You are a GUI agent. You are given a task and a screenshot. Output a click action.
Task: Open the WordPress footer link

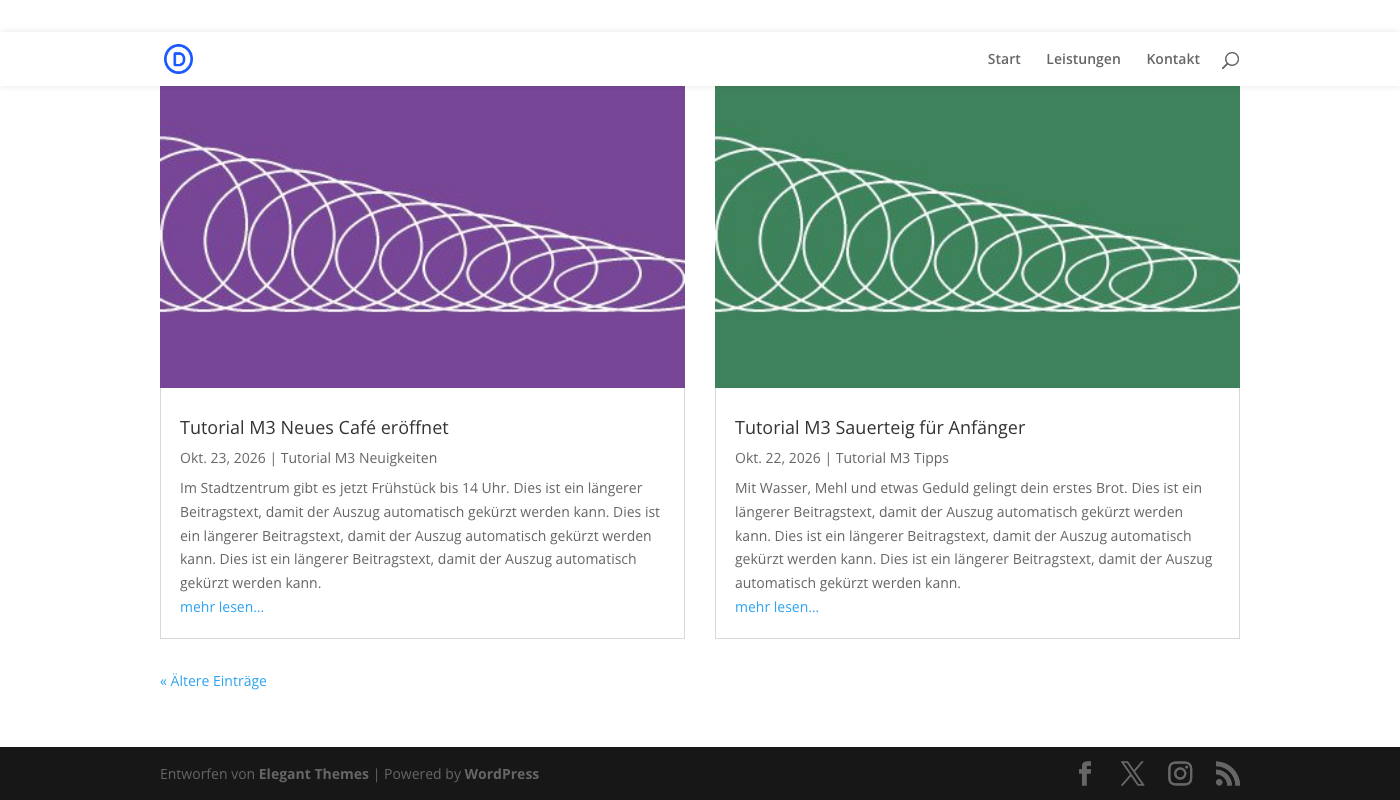(501, 774)
